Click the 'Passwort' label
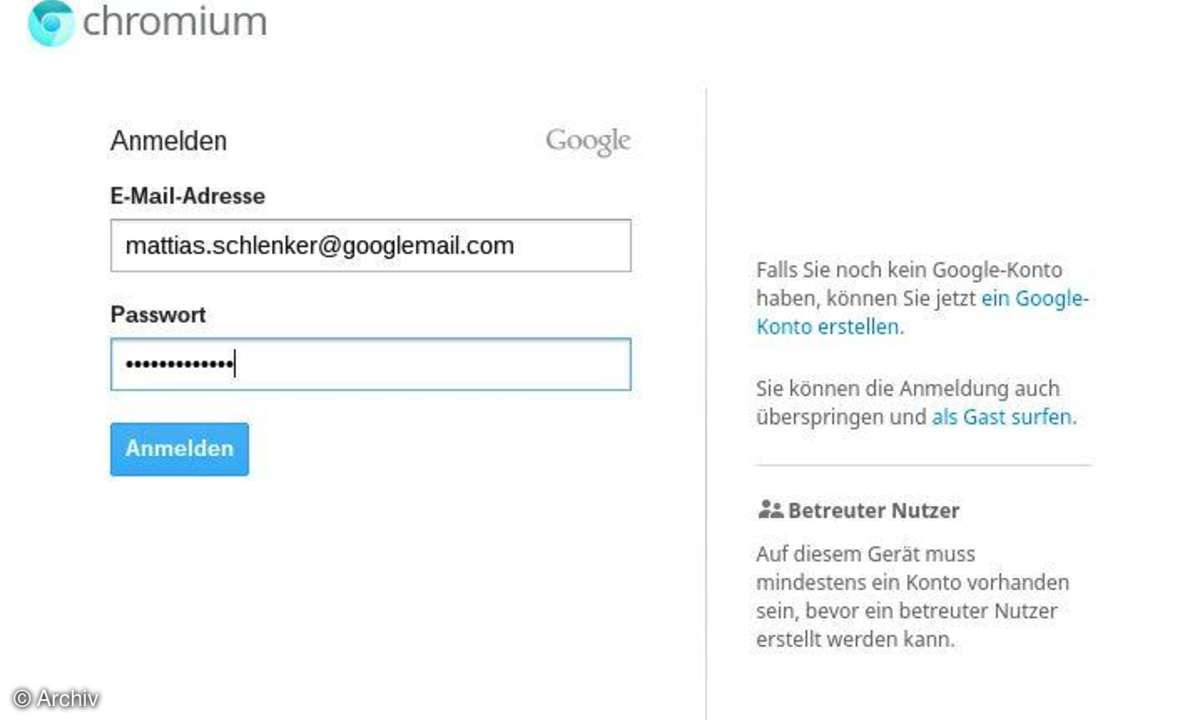1200x720 pixels. click(x=158, y=315)
